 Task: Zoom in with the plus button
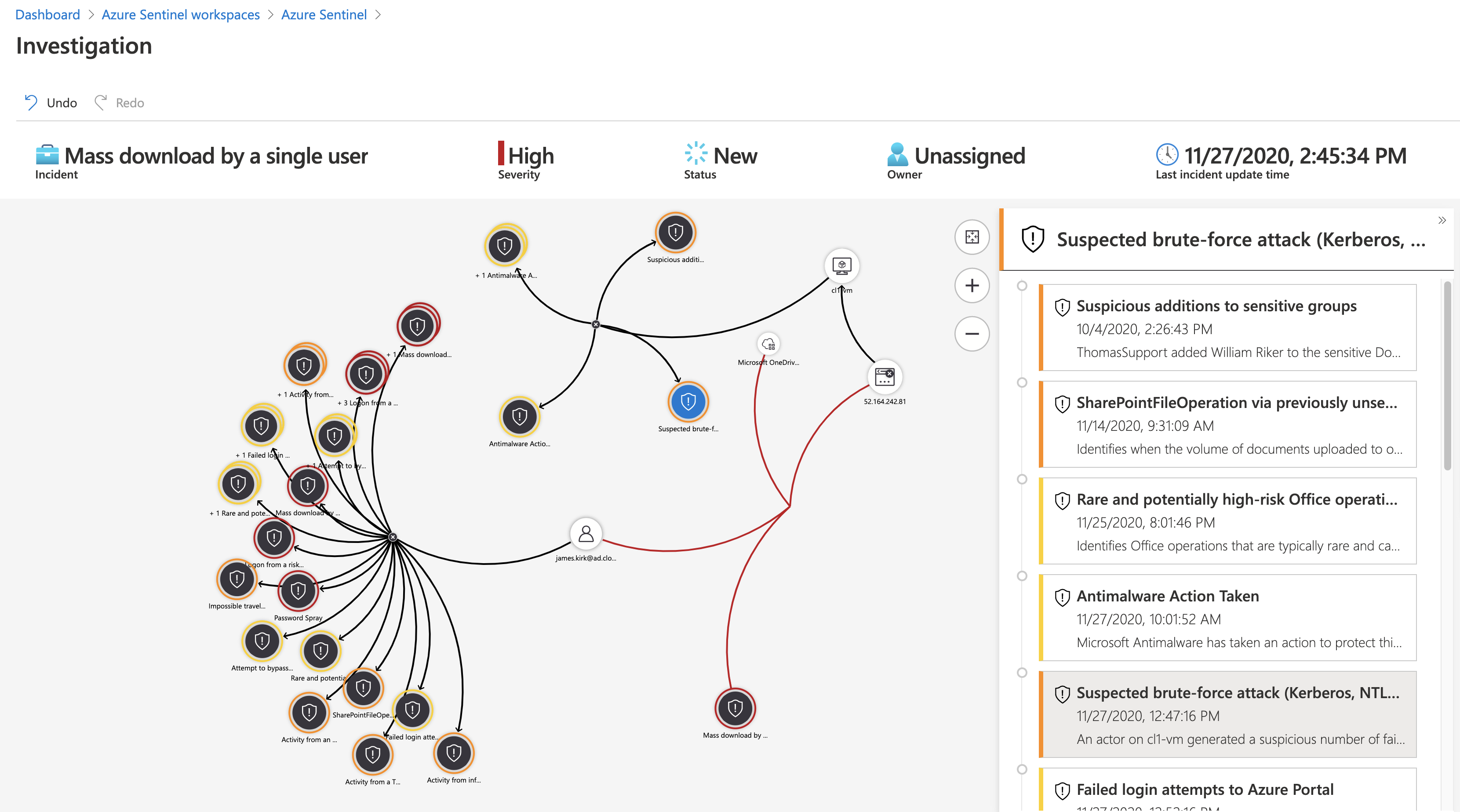[x=972, y=286]
